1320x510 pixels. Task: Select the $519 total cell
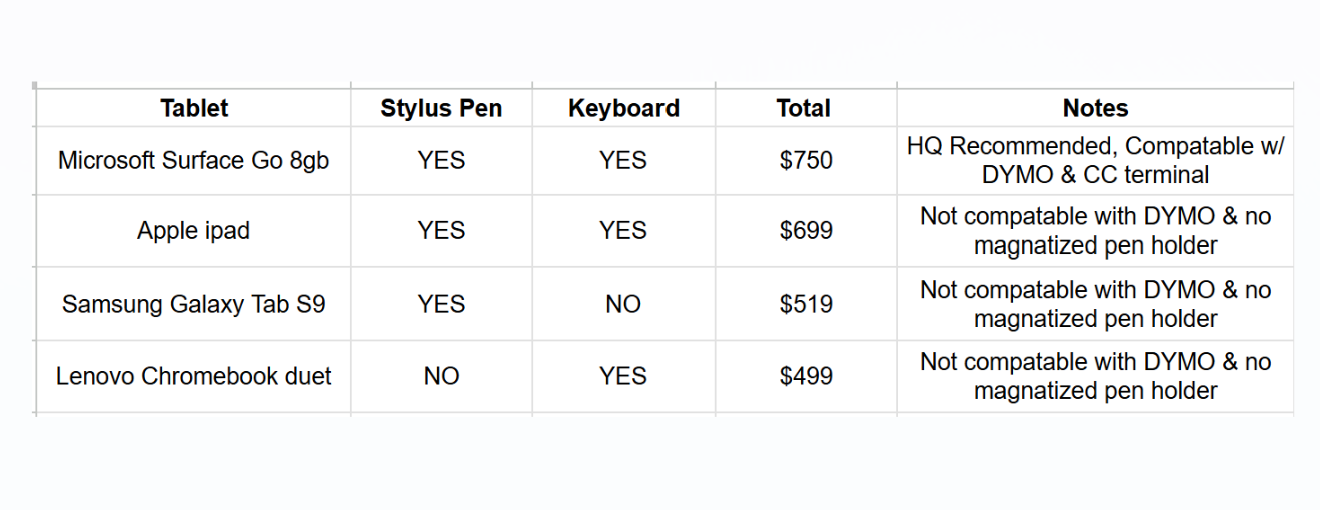pyautogui.click(x=805, y=304)
